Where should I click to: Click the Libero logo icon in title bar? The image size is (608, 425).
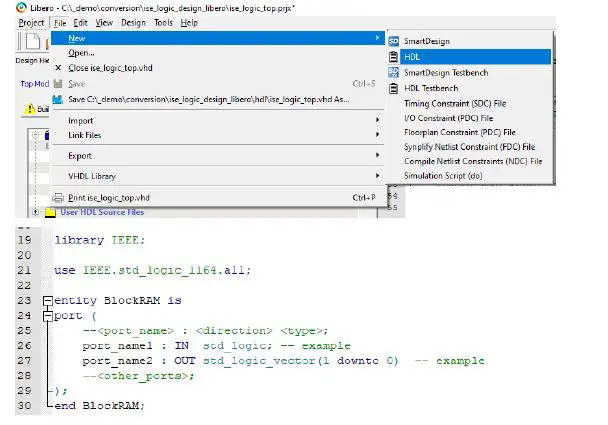[21, 7]
